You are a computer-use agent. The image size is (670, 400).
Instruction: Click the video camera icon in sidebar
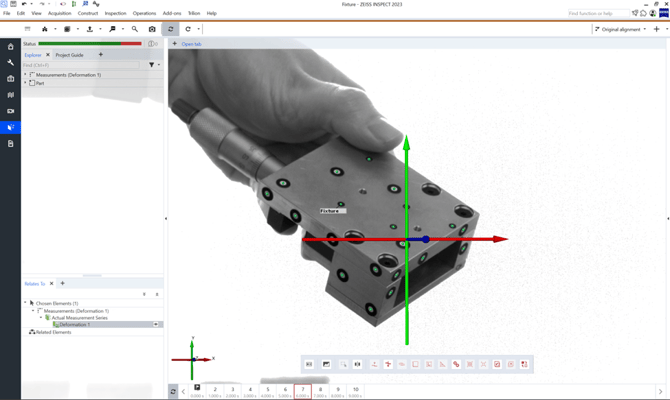pyautogui.click(x=11, y=111)
